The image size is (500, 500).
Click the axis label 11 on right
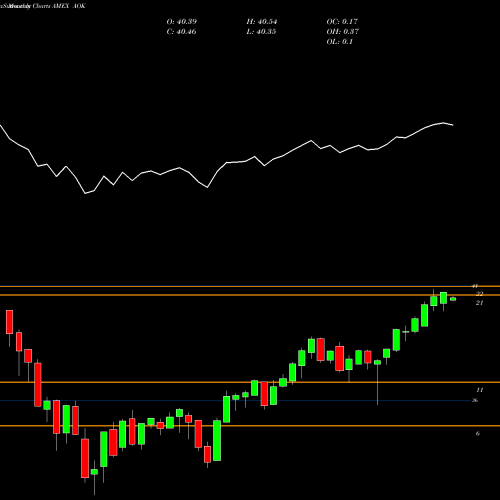point(480,390)
